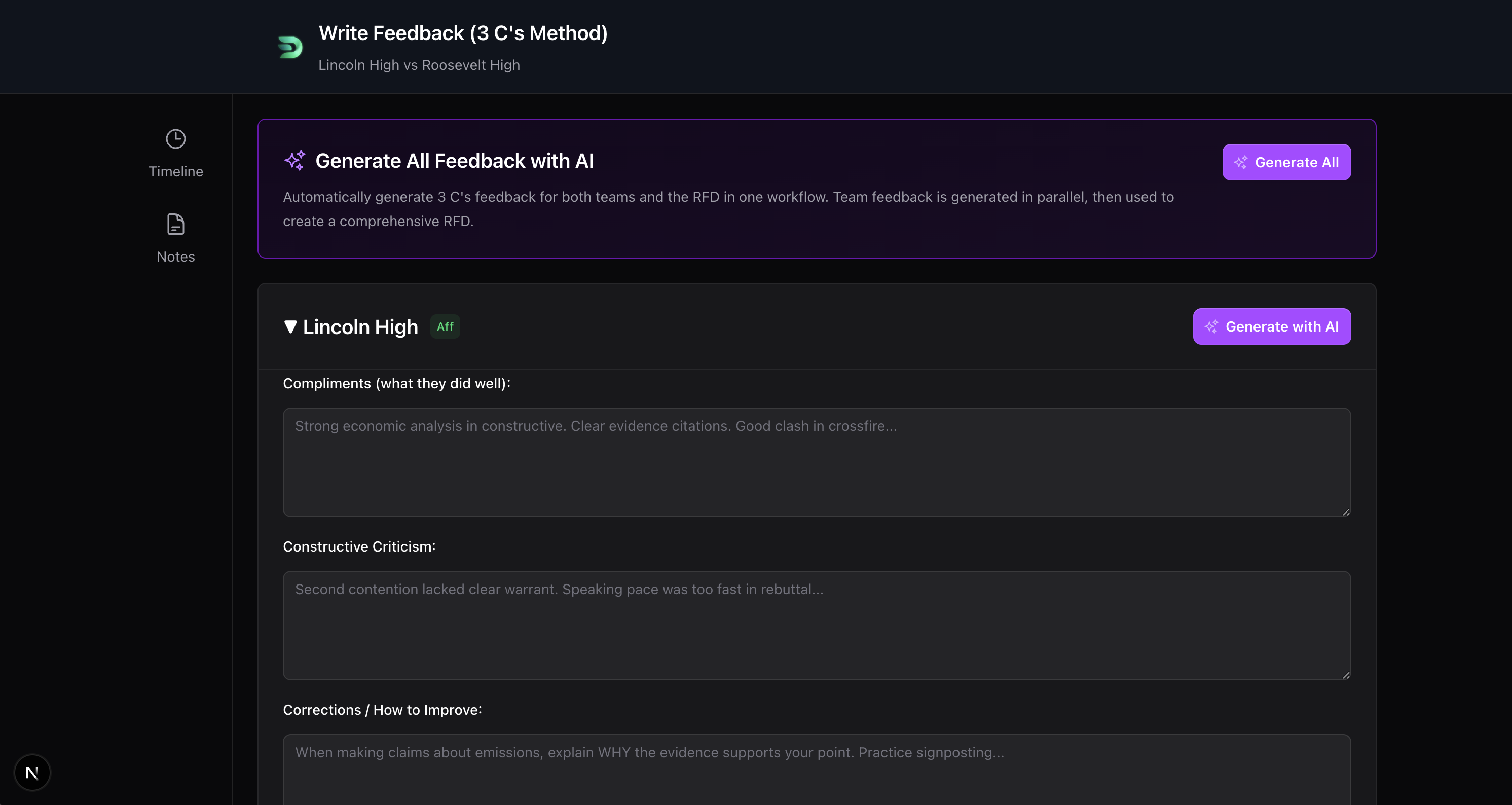Click the triangle marker next to Lincoln High
1512x805 pixels.
290,327
